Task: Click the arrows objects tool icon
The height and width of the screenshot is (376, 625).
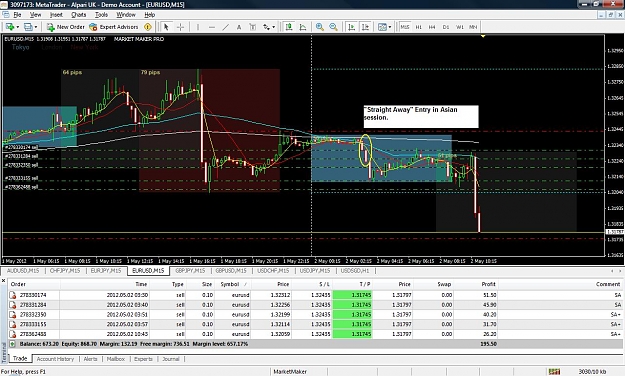Action: pyautogui.click(x=266, y=27)
